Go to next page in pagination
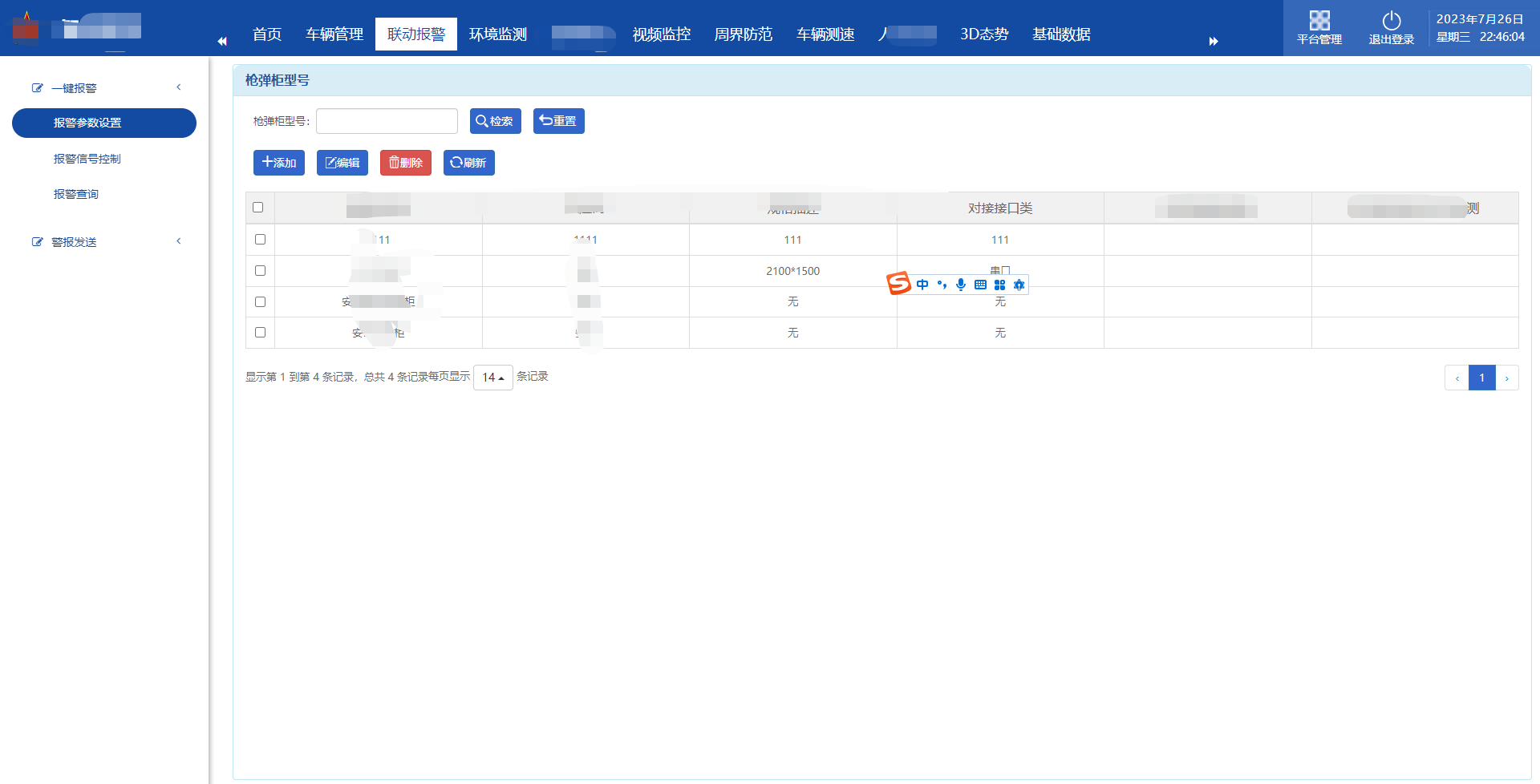Image resolution: width=1540 pixels, height=784 pixels. [1507, 378]
